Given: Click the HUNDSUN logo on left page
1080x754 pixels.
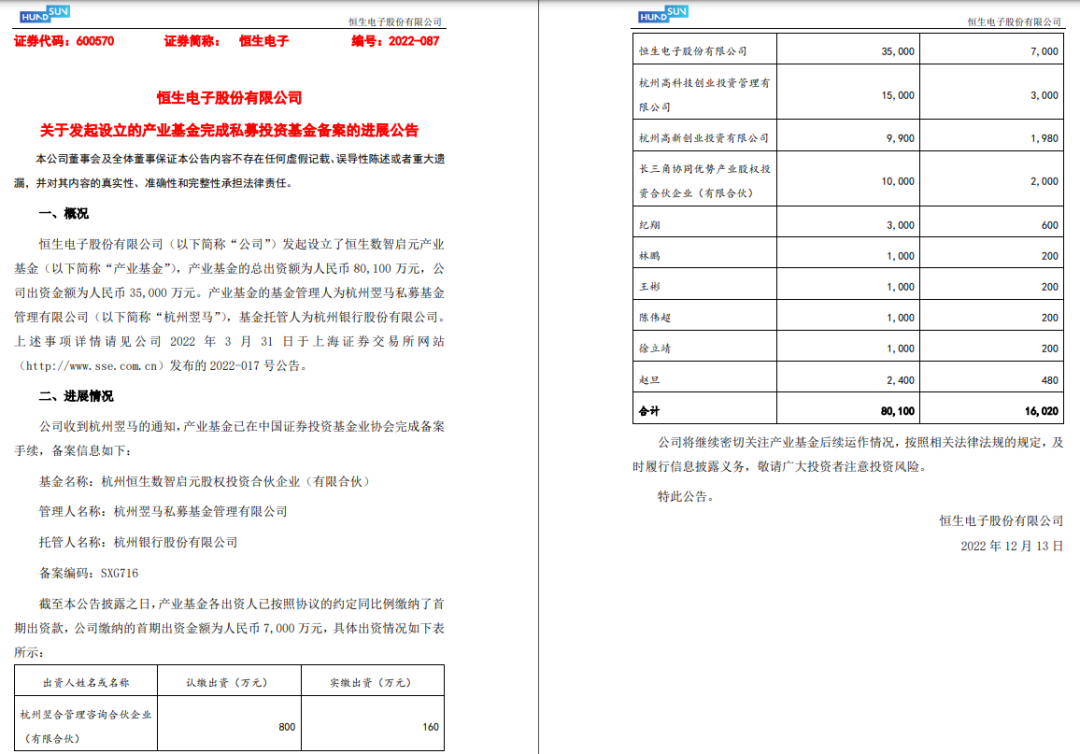Looking at the screenshot, I should pyautogui.click(x=45, y=14).
